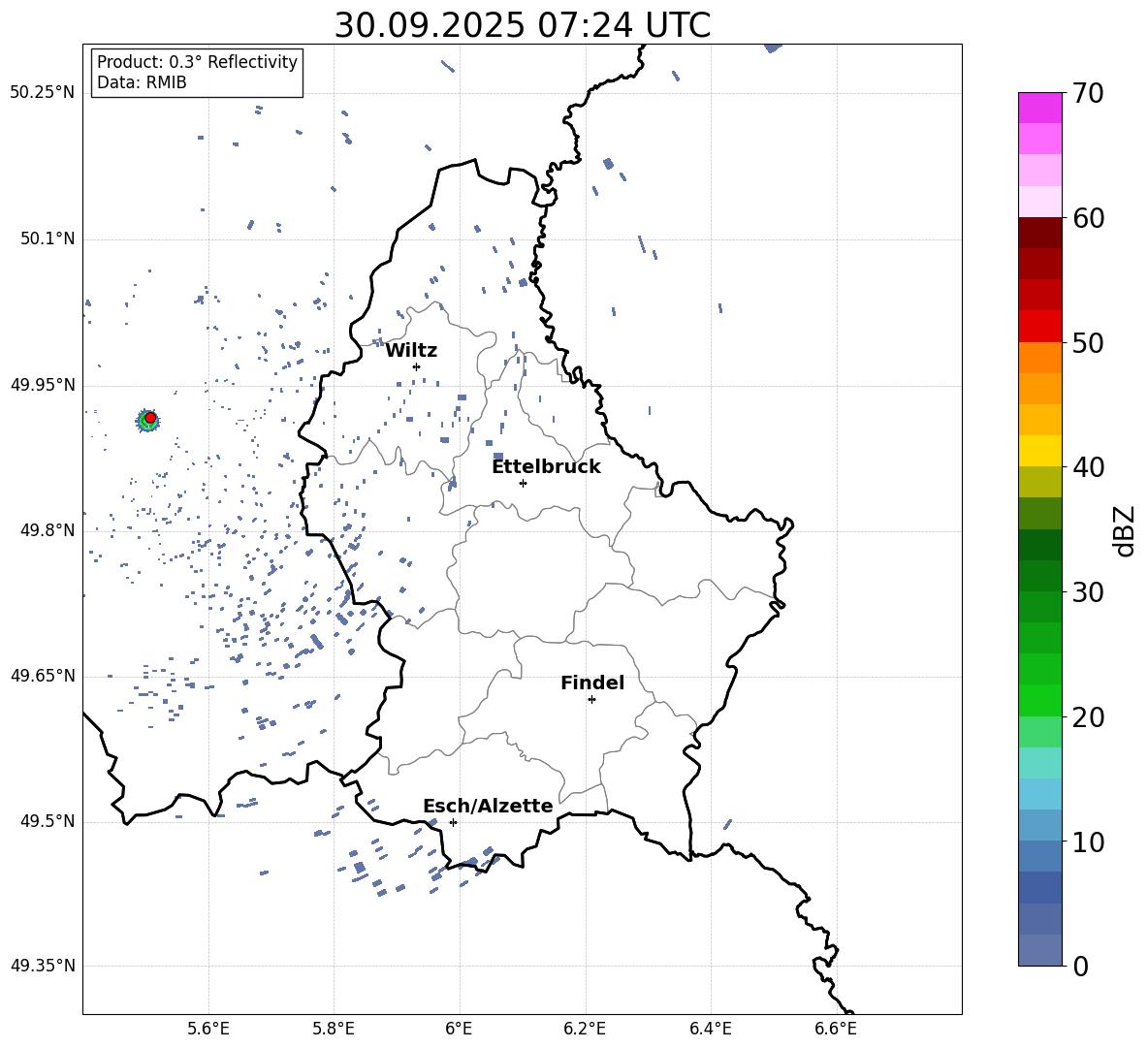The image size is (1148, 1048).
Task: Click the Esch/Alzette location cross marker
Action: [453, 822]
